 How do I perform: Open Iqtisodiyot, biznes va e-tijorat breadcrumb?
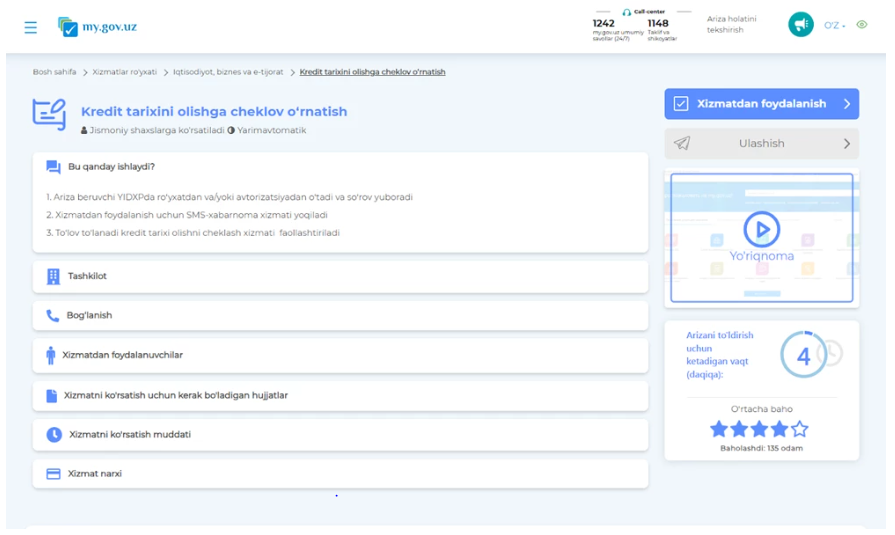pos(228,72)
